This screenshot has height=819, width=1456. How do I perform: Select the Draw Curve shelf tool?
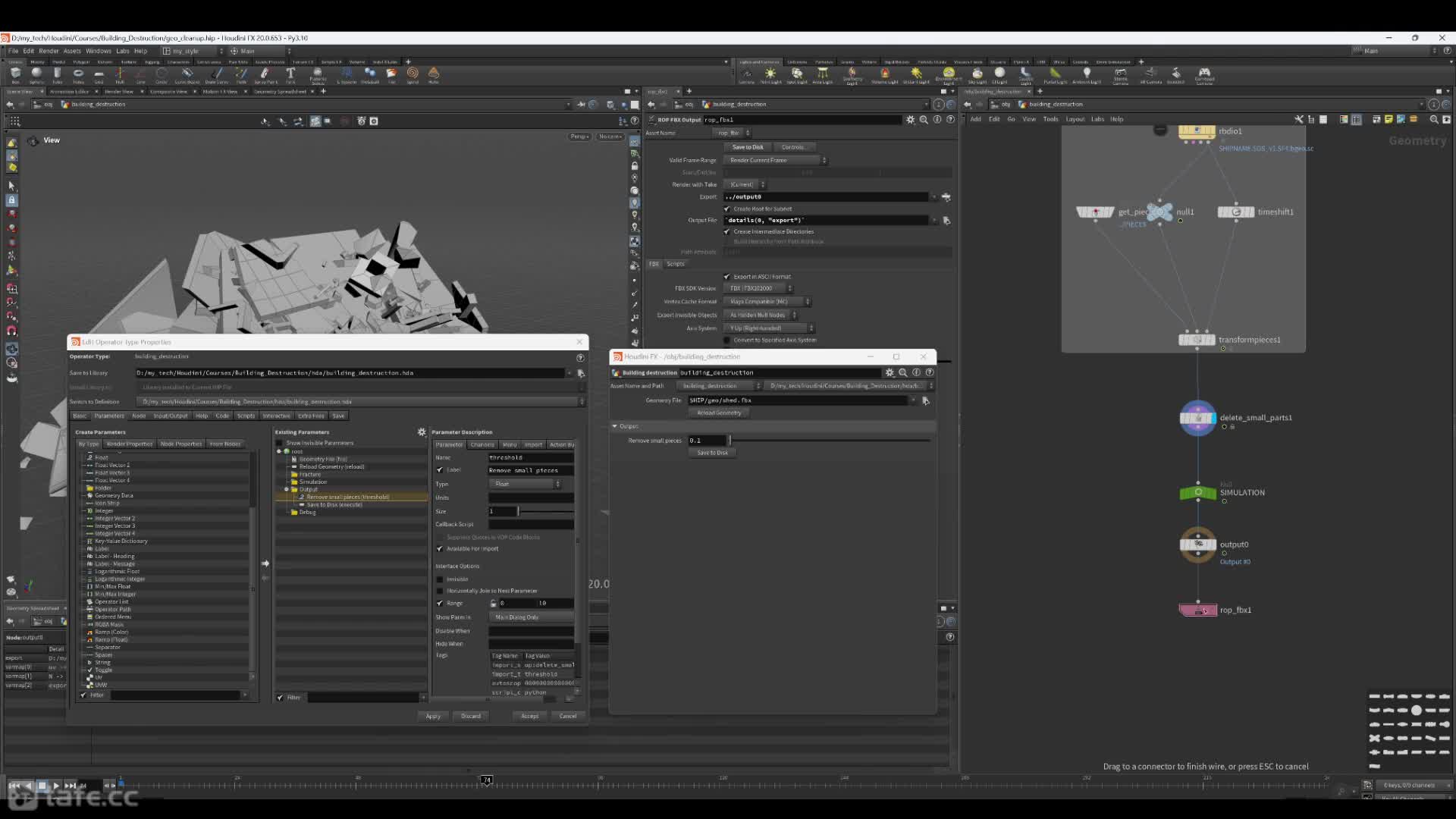[216, 74]
